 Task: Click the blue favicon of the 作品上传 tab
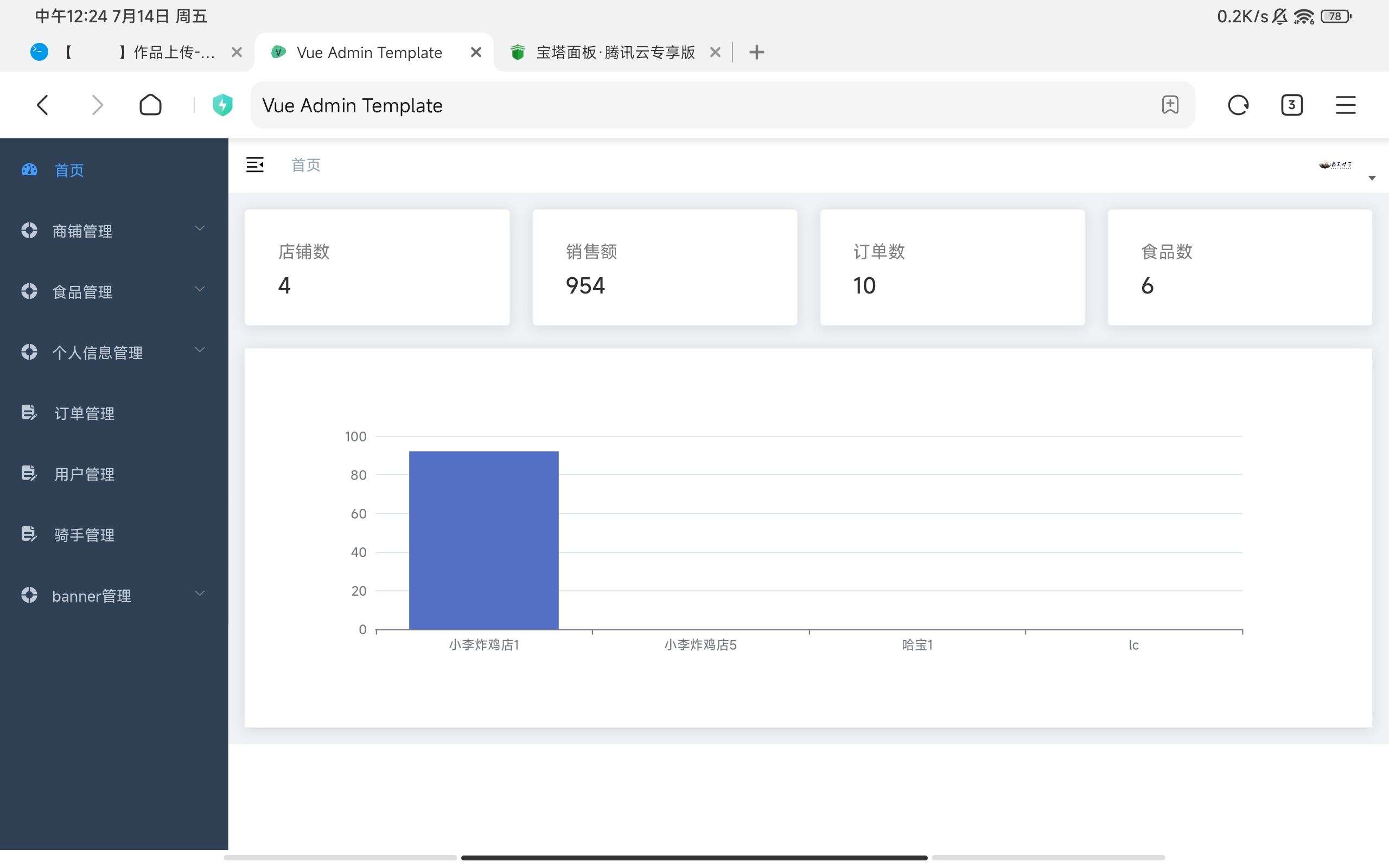39,52
